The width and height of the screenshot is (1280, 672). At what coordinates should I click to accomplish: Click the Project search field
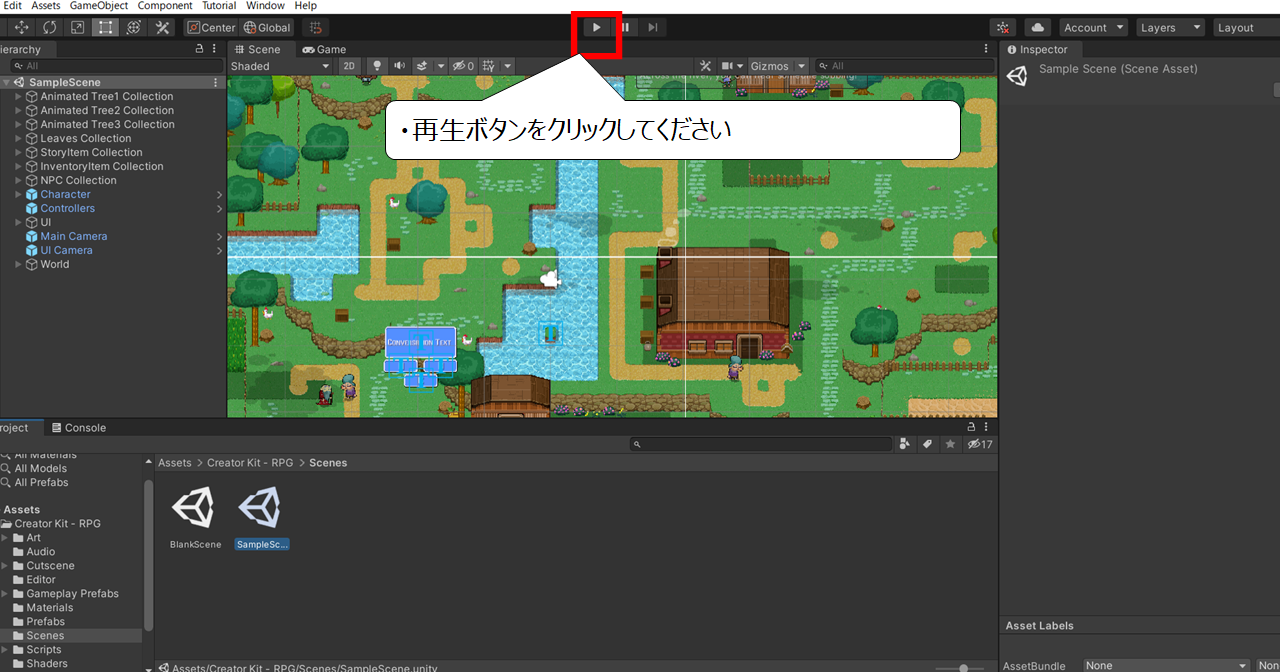pyautogui.click(x=761, y=444)
